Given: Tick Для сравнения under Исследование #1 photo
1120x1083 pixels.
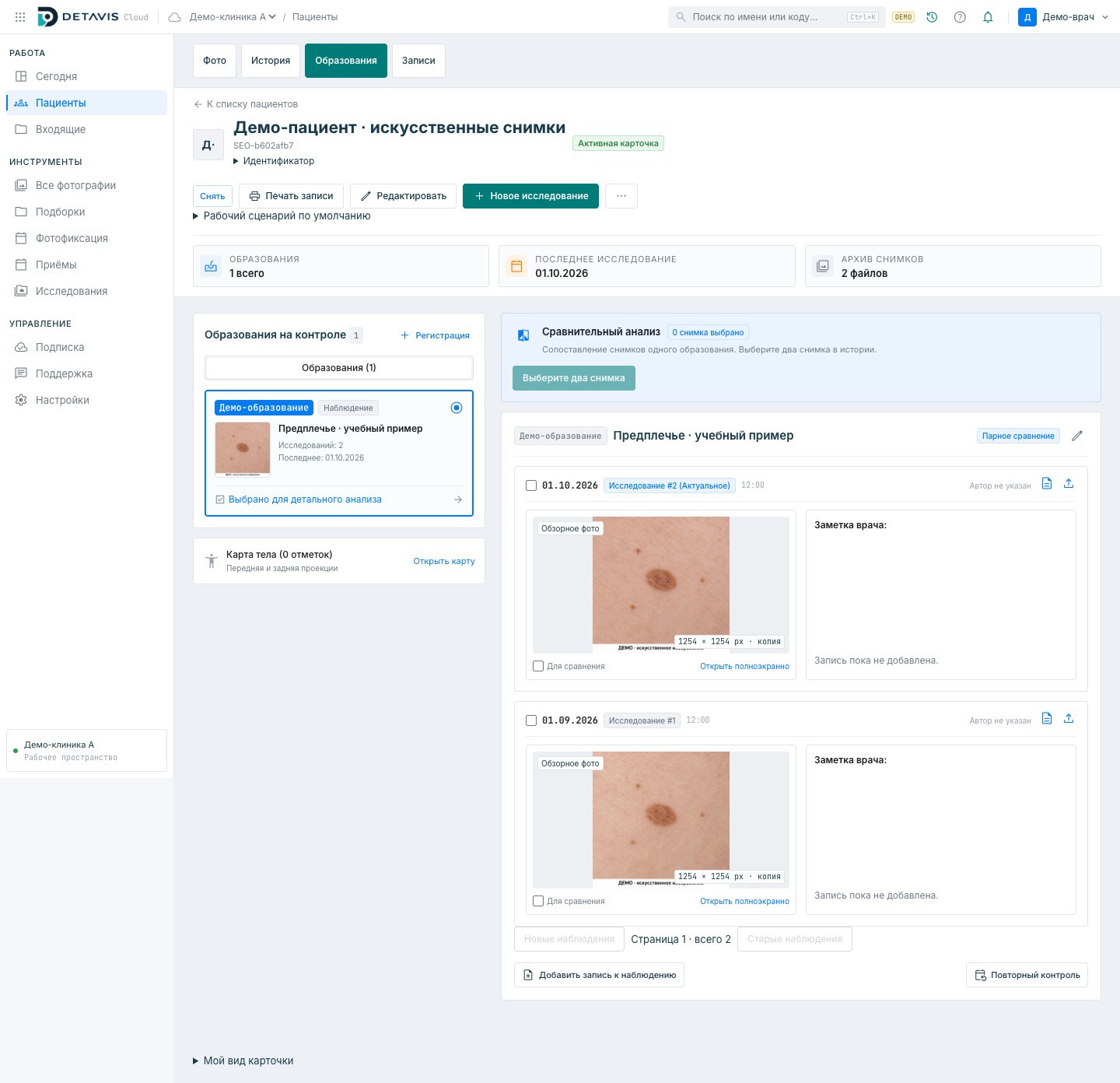Looking at the screenshot, I should [x=538, y=901].
